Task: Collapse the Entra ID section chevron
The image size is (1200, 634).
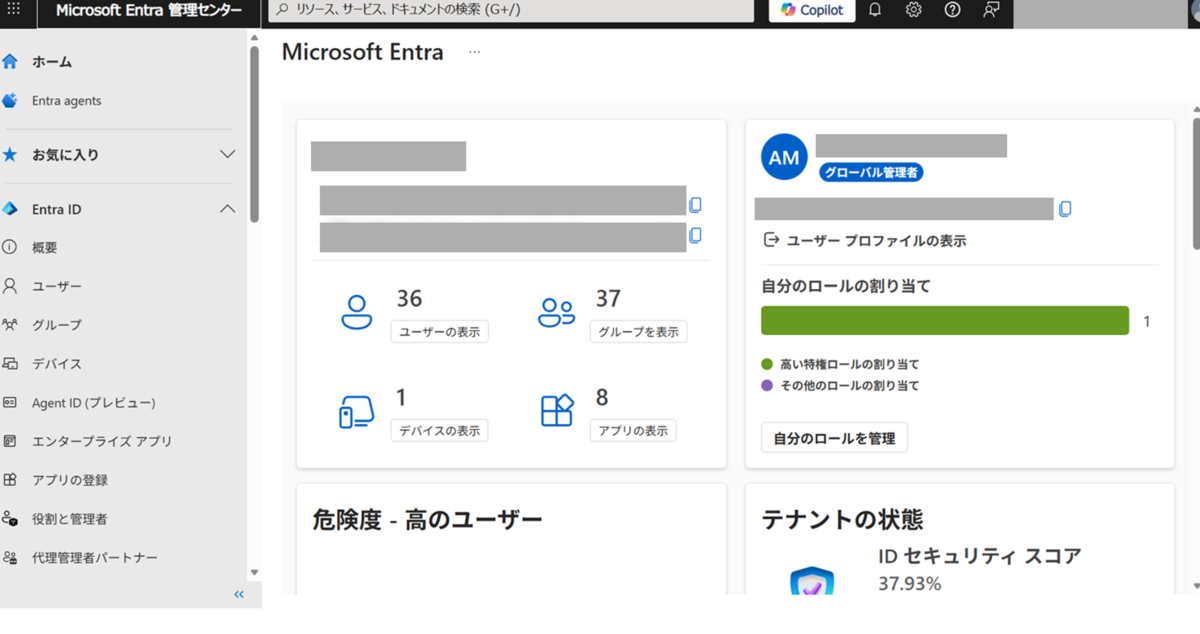Action: tap(227, 209)
